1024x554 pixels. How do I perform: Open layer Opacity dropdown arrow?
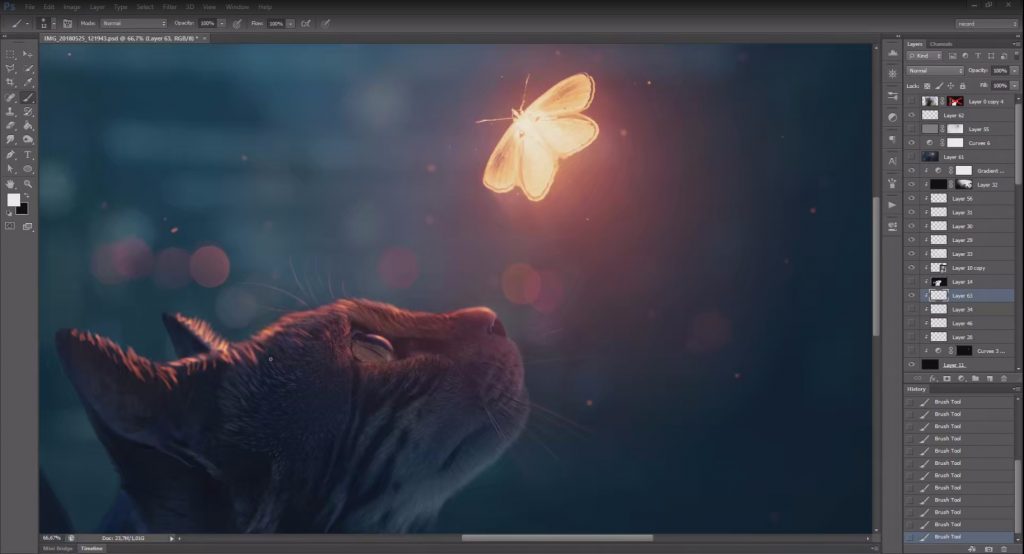pyautogui.click(x=1014, y=70)
